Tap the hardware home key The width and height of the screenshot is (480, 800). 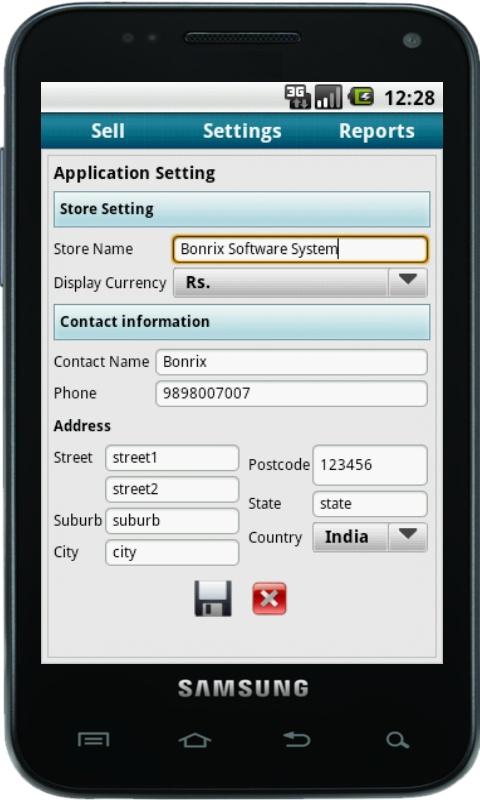click(194, 740)
